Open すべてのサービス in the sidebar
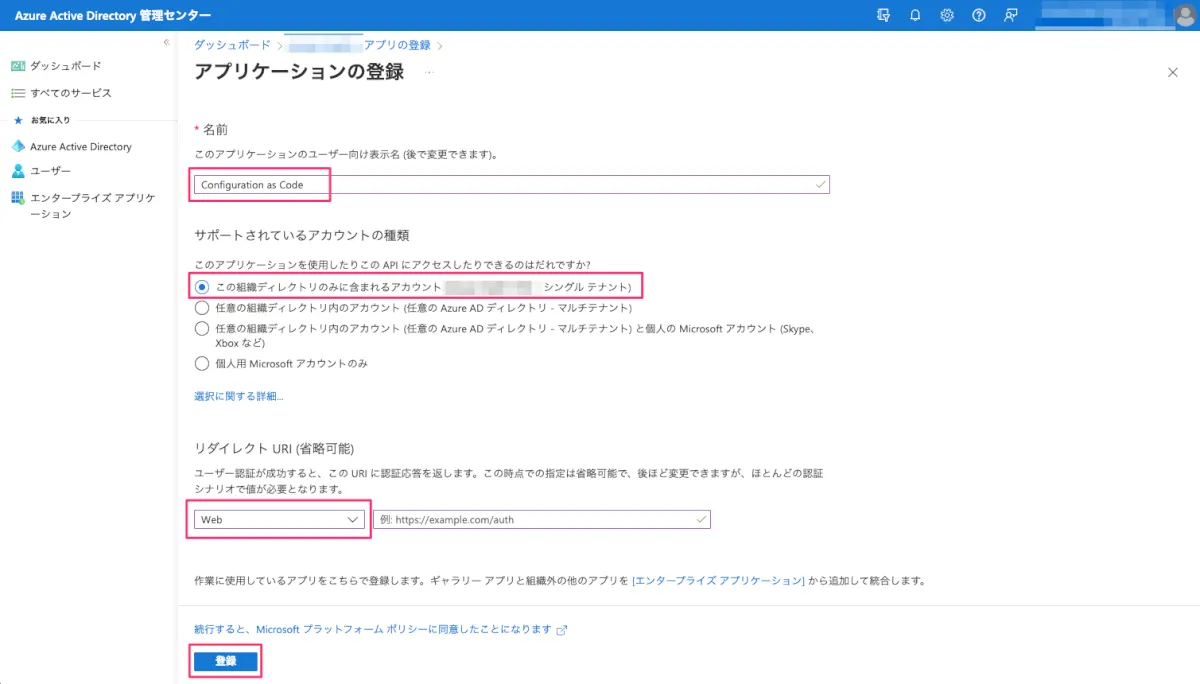The height and width of the screenshot is (684, 1200). [71, 93]
